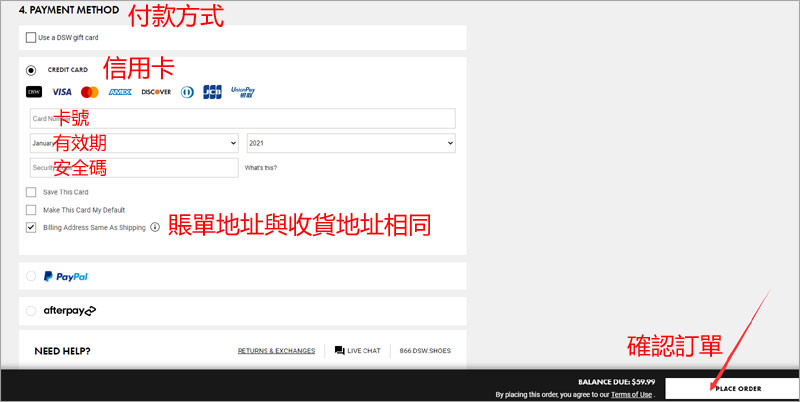Viewport: 800px width, 402px height.
Task: Open the expiration month dropdown
Action: (x=134, y=143)
